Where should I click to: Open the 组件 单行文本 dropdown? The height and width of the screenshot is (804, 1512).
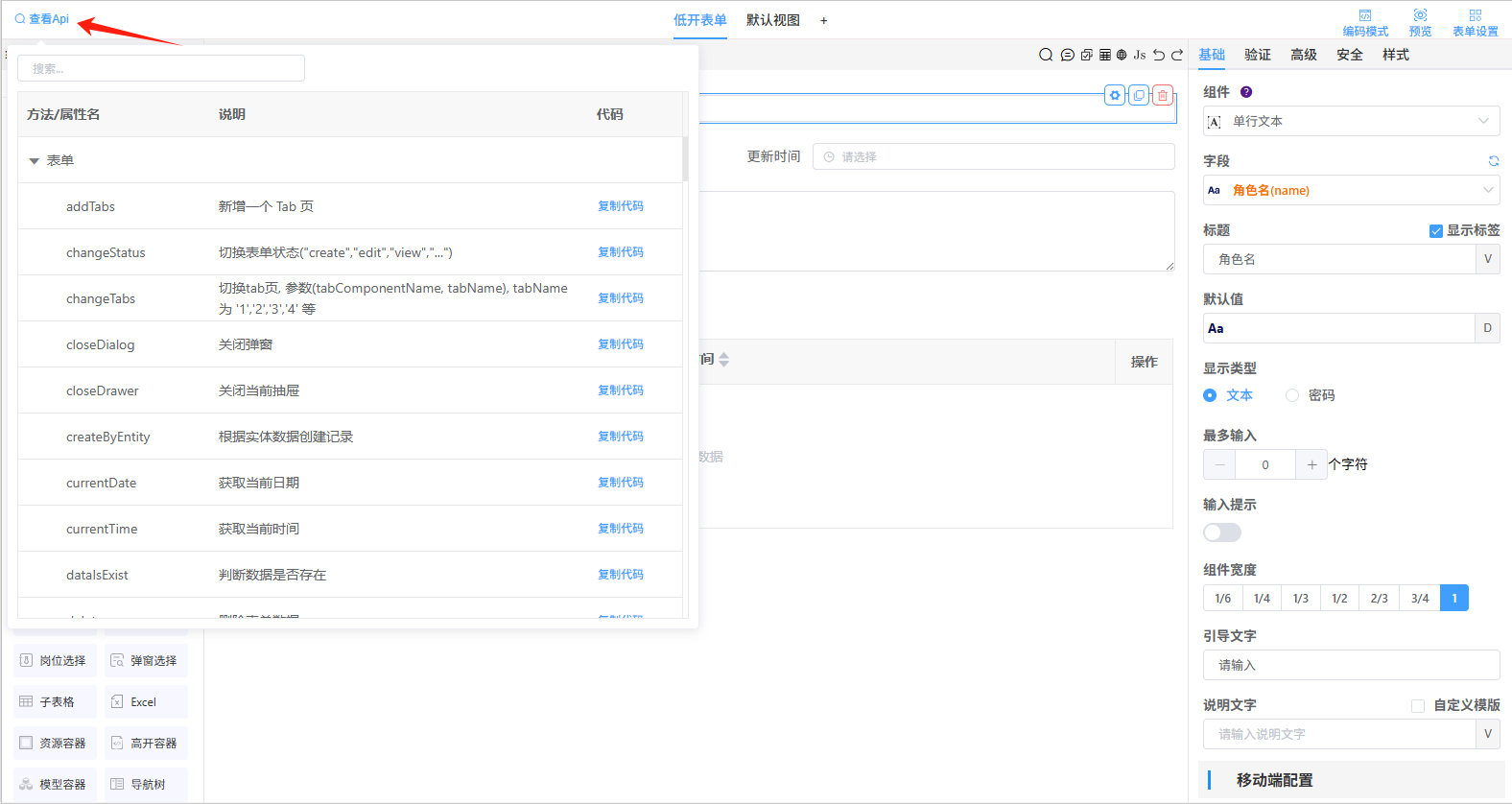1352,121
